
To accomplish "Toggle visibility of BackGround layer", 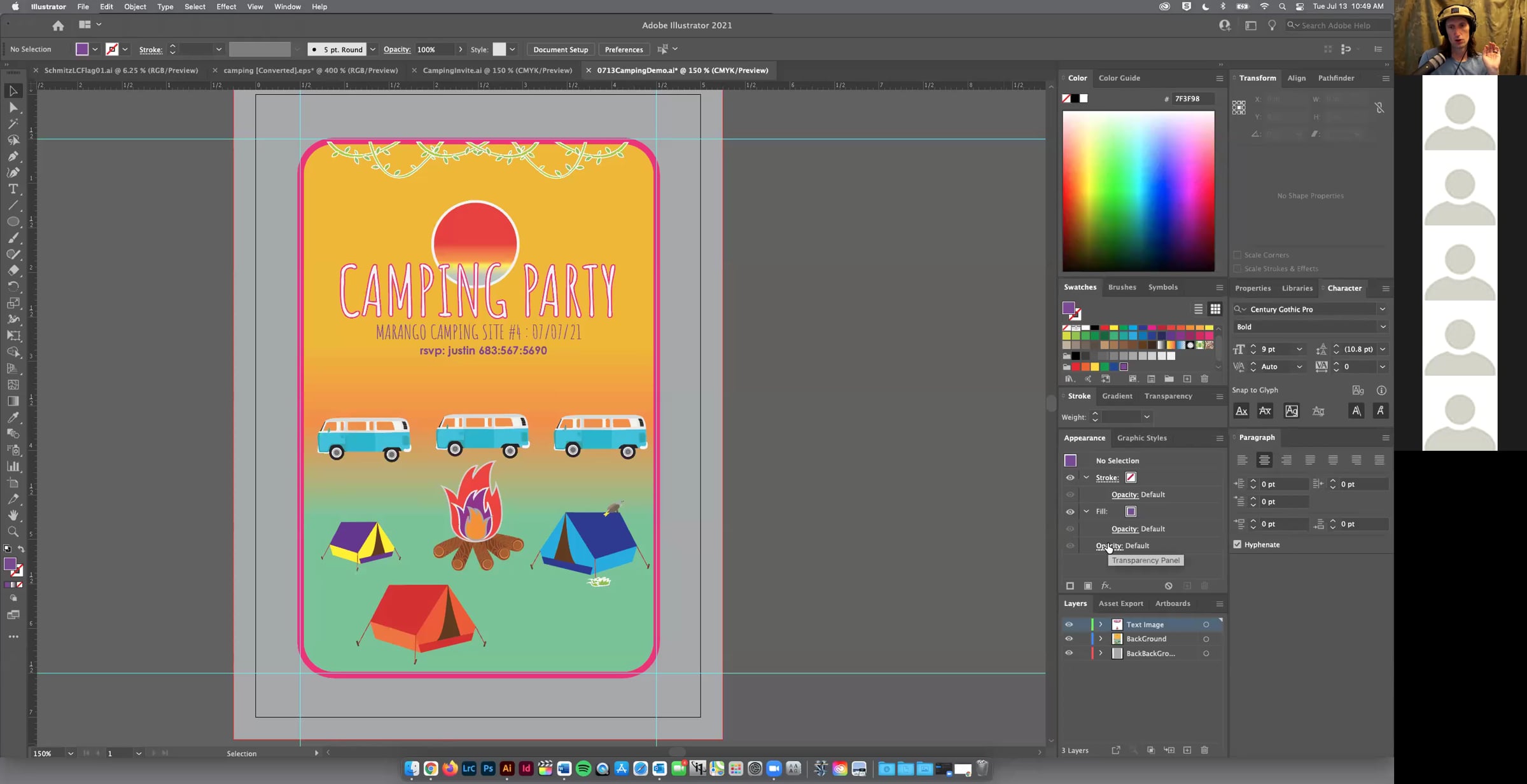I will coord(1069,639).
